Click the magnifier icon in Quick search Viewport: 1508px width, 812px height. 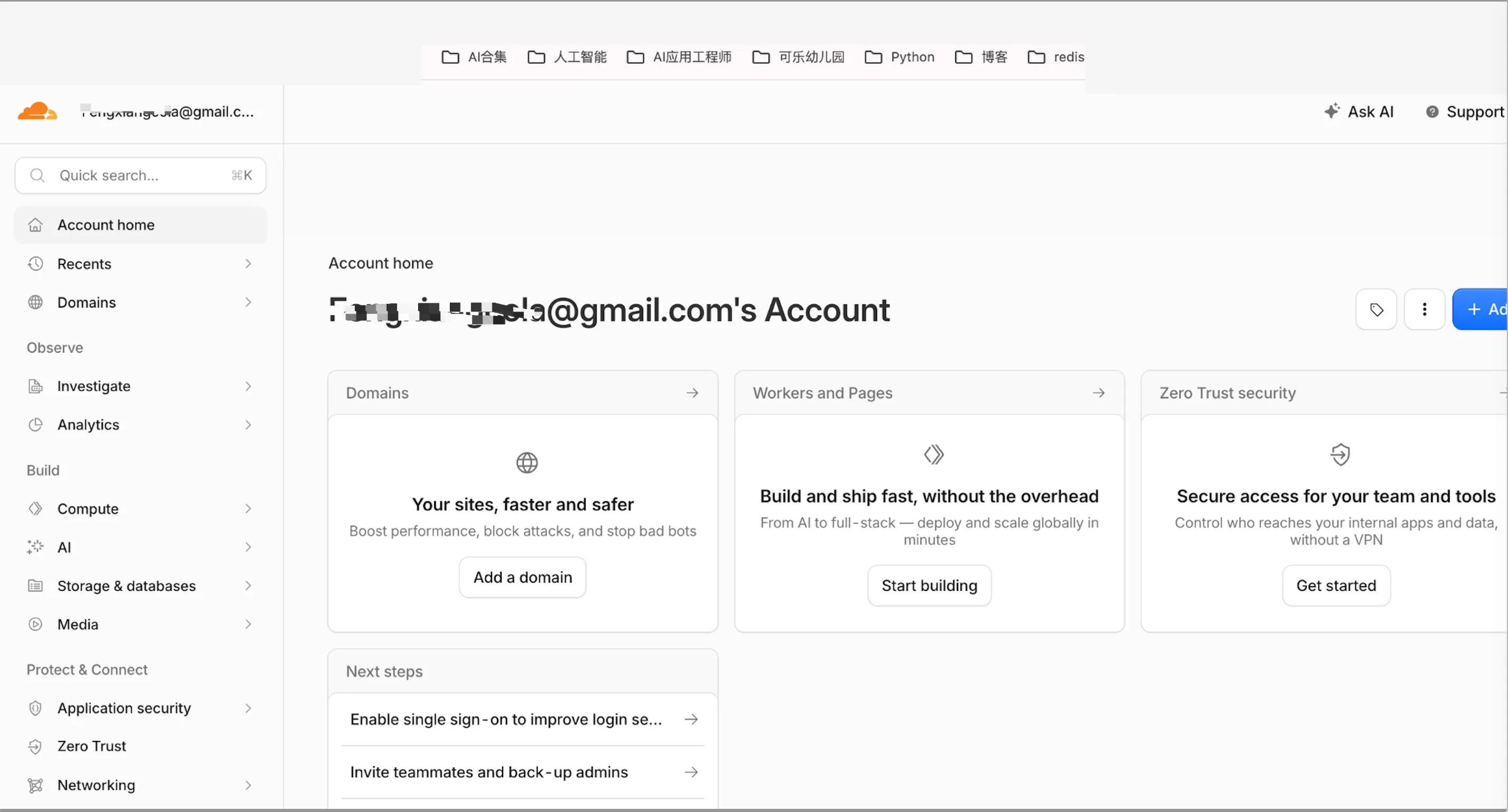[x=37, y=175]
